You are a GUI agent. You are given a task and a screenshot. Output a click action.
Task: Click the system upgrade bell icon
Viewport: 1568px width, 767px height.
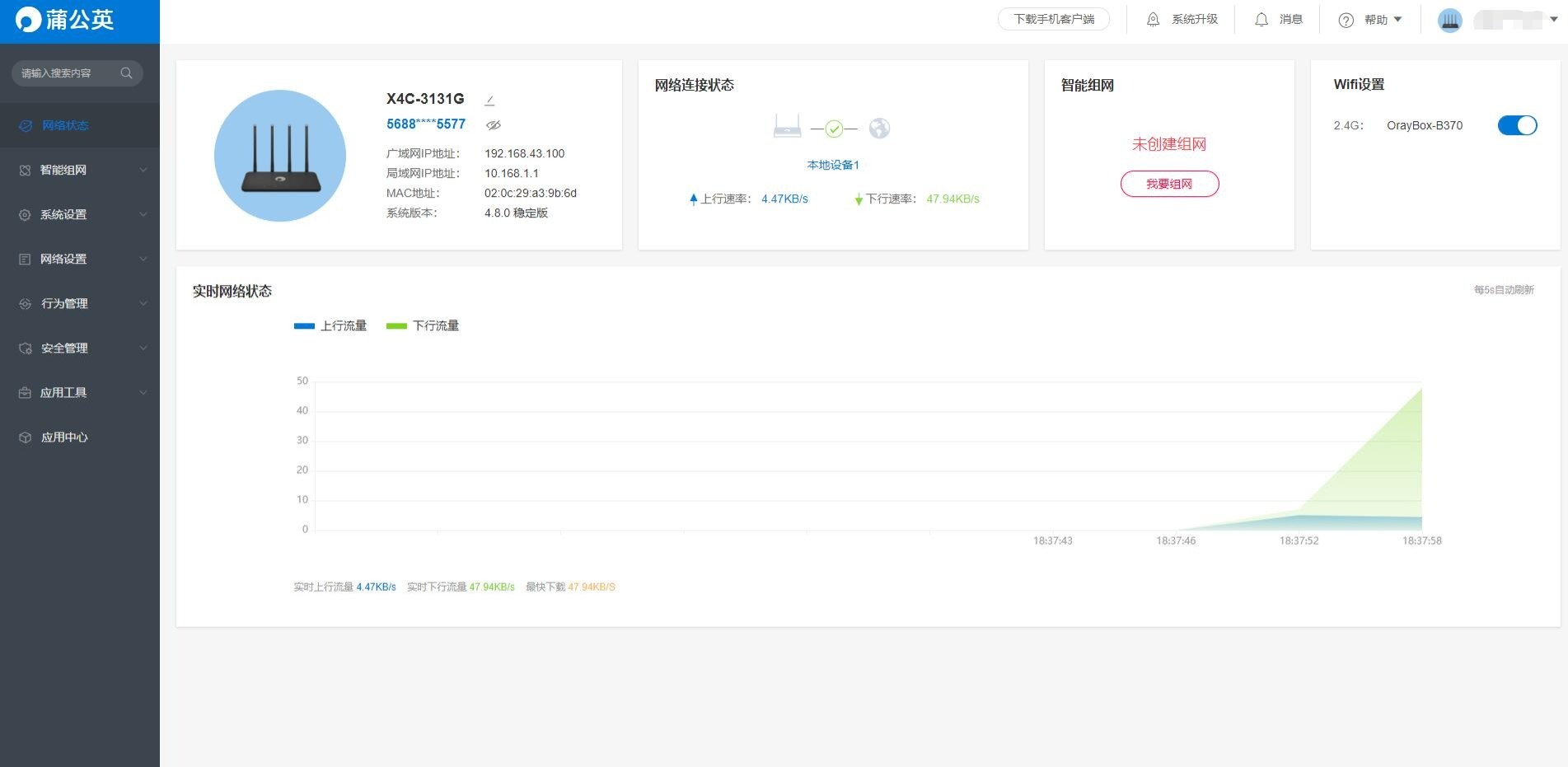[1154, 20]
